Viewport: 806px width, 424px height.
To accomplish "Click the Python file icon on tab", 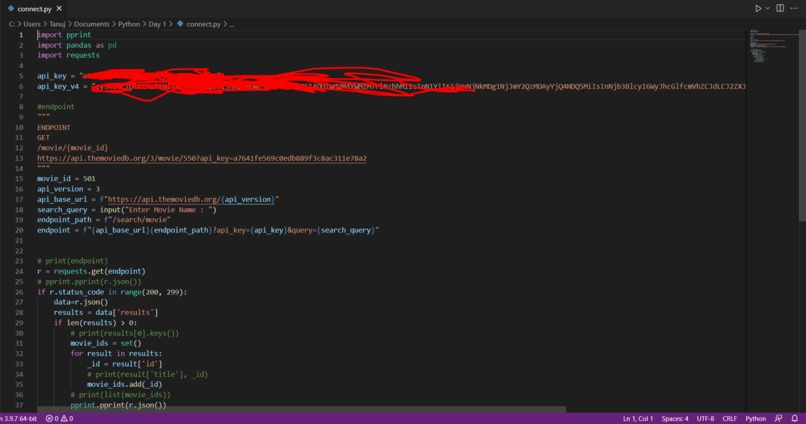I will tap(11, 8).
